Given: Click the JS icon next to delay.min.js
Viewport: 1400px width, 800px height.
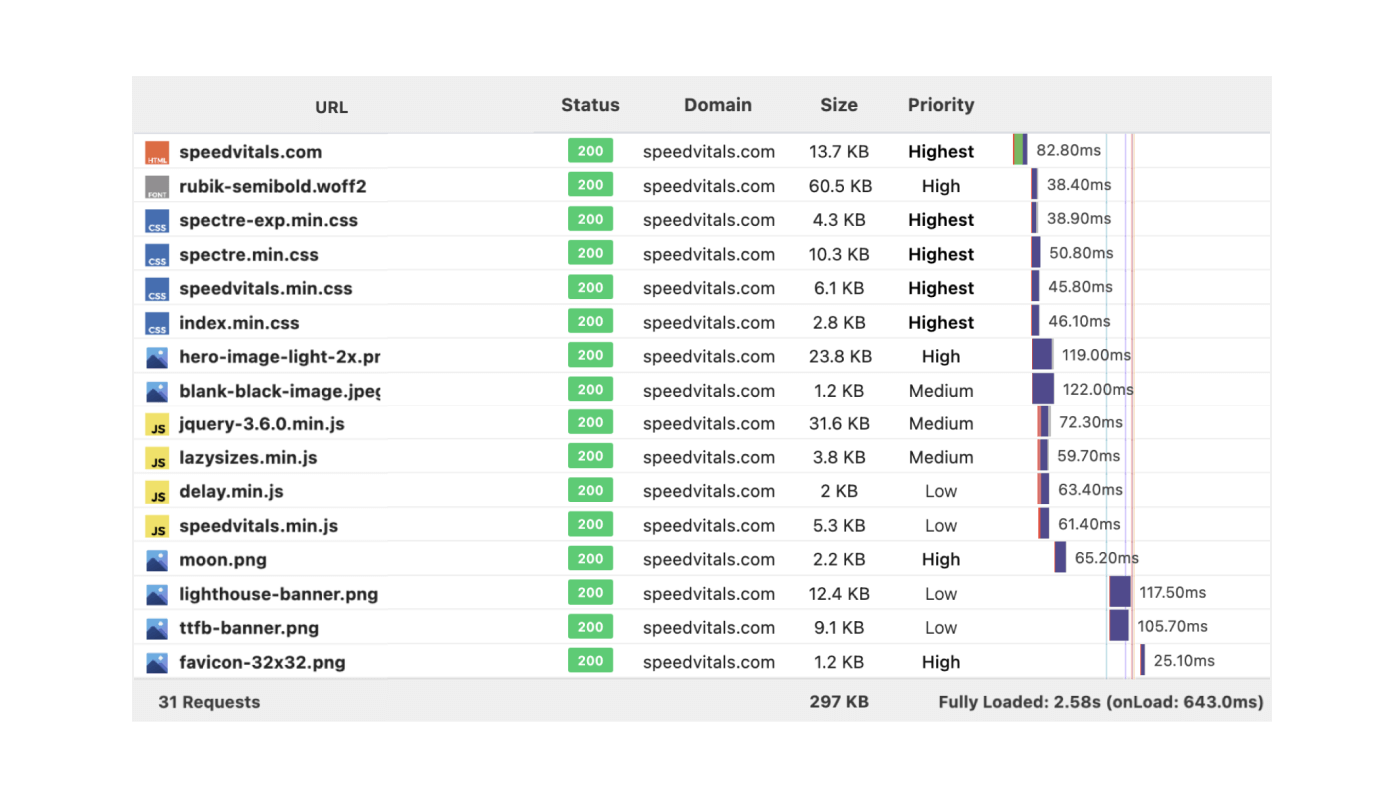Looking at the screenshot, I should [x=157, y=491].
